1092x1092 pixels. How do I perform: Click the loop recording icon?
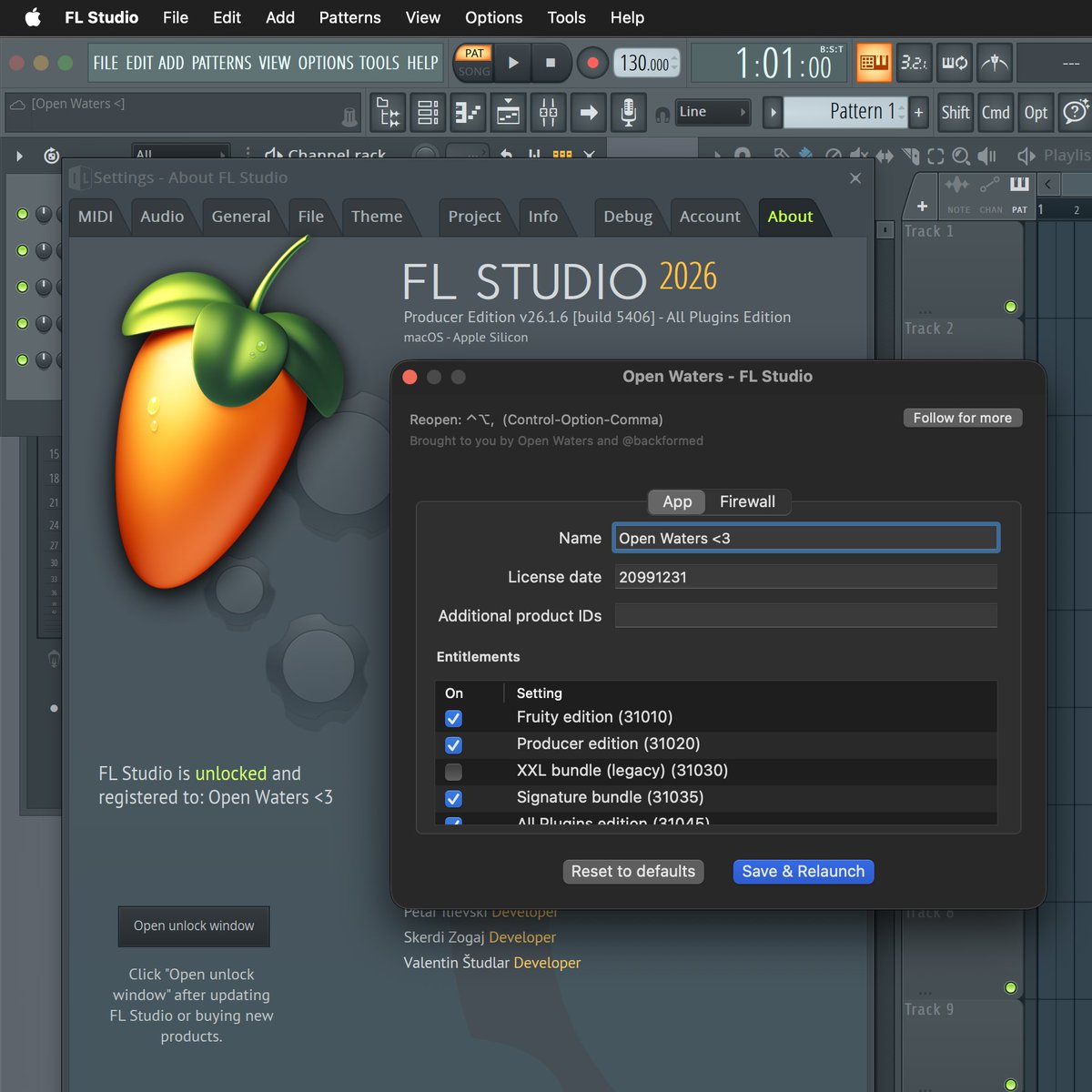tap(955, 63)
